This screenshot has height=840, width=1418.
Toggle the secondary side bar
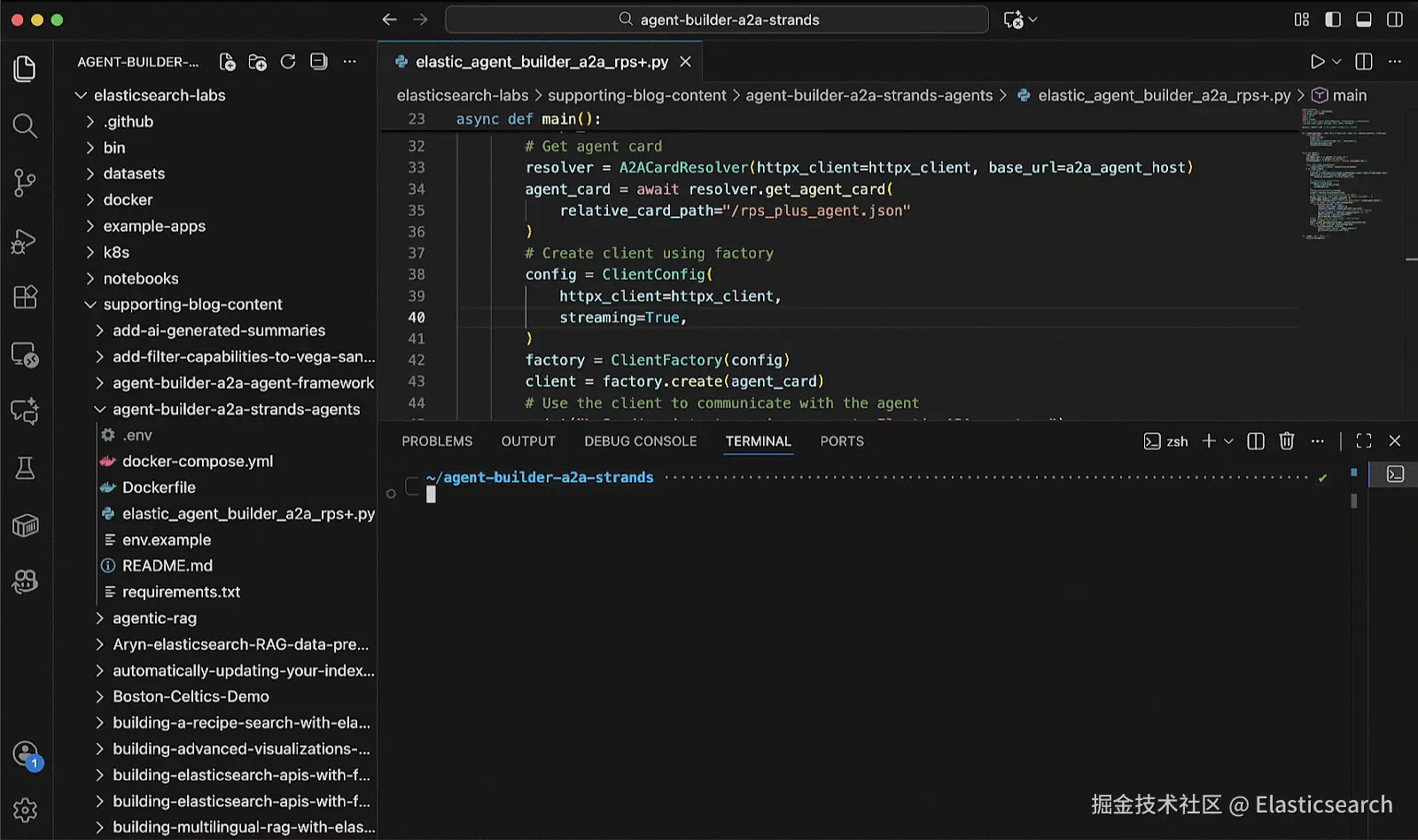(1395, 19)
